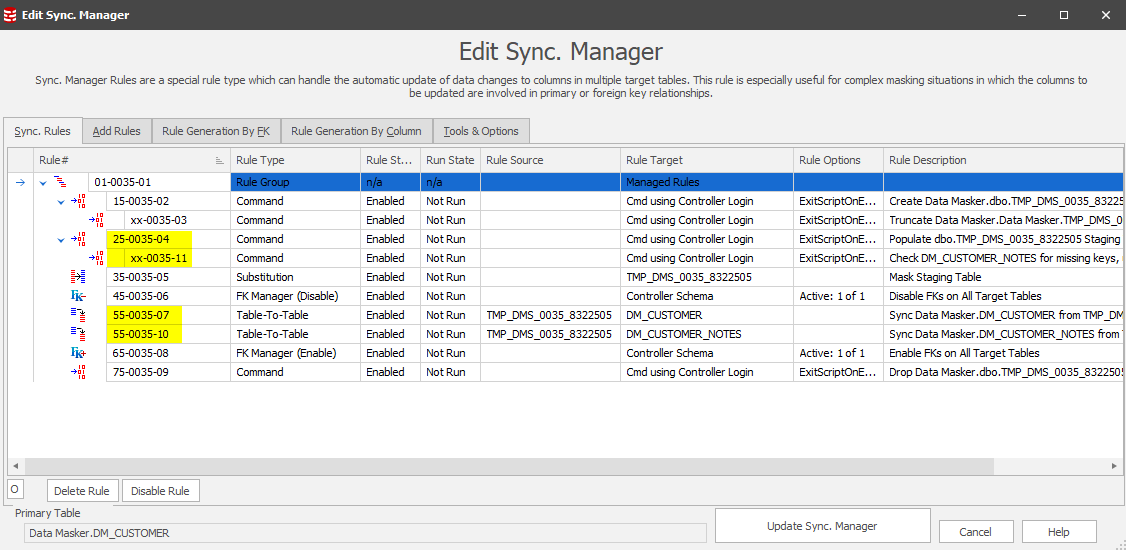Click the Disable Rule button
Image resolution: width=1126 pixels, height=550 pixels.
click(160, 490)
